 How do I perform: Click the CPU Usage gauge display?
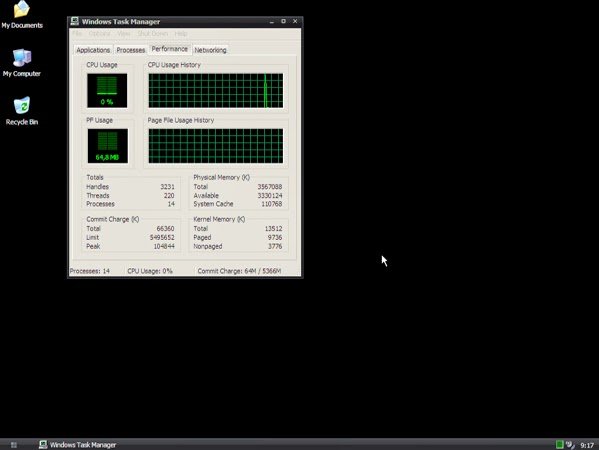coord(107,91)
